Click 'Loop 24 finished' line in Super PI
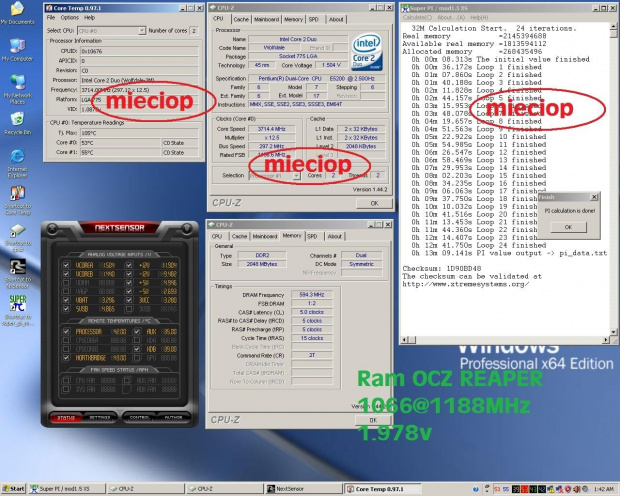The image size is (620, 496). (x=478, y=245)
